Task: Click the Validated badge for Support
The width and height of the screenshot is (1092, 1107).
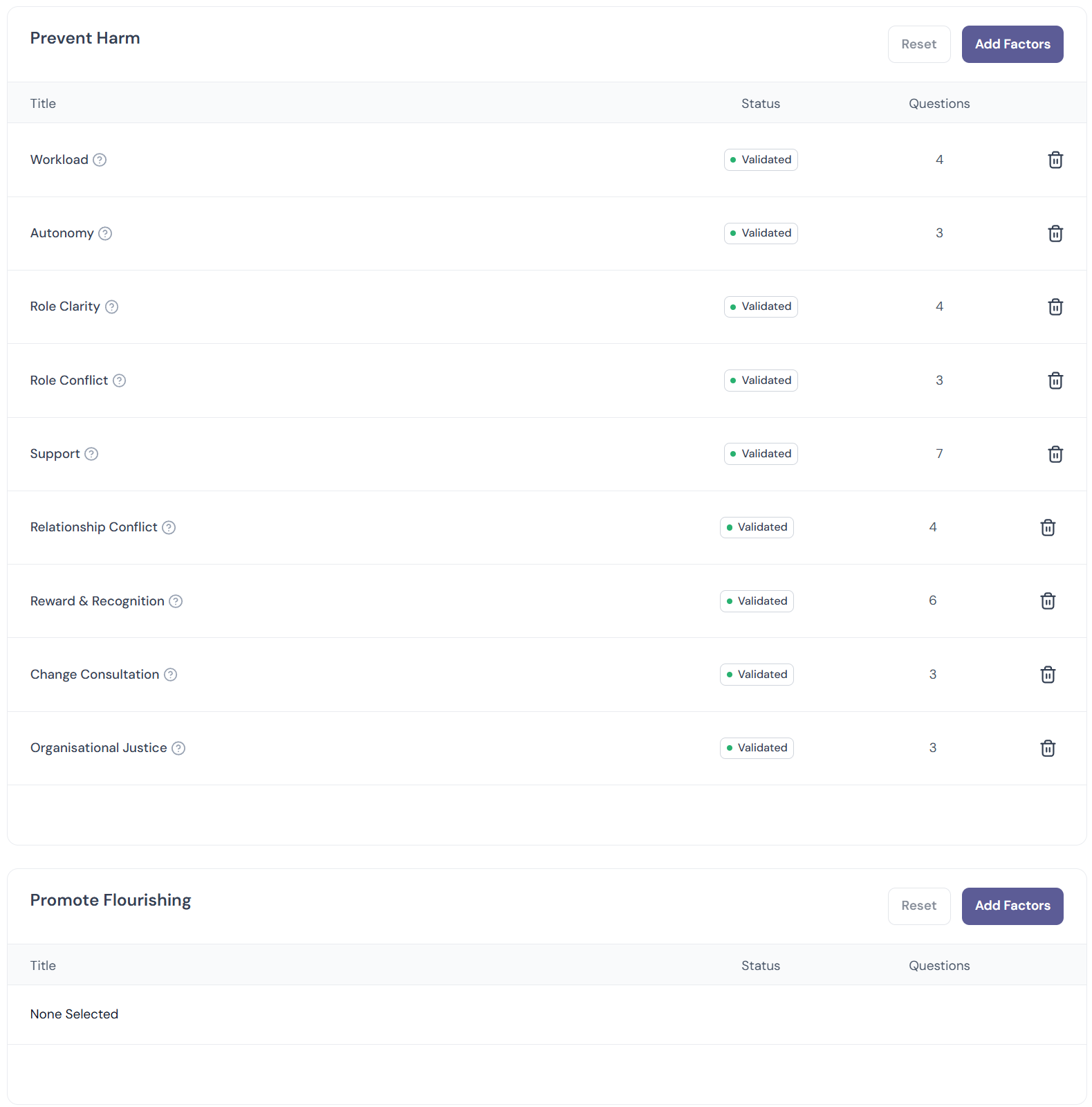Action: [761, 454]
